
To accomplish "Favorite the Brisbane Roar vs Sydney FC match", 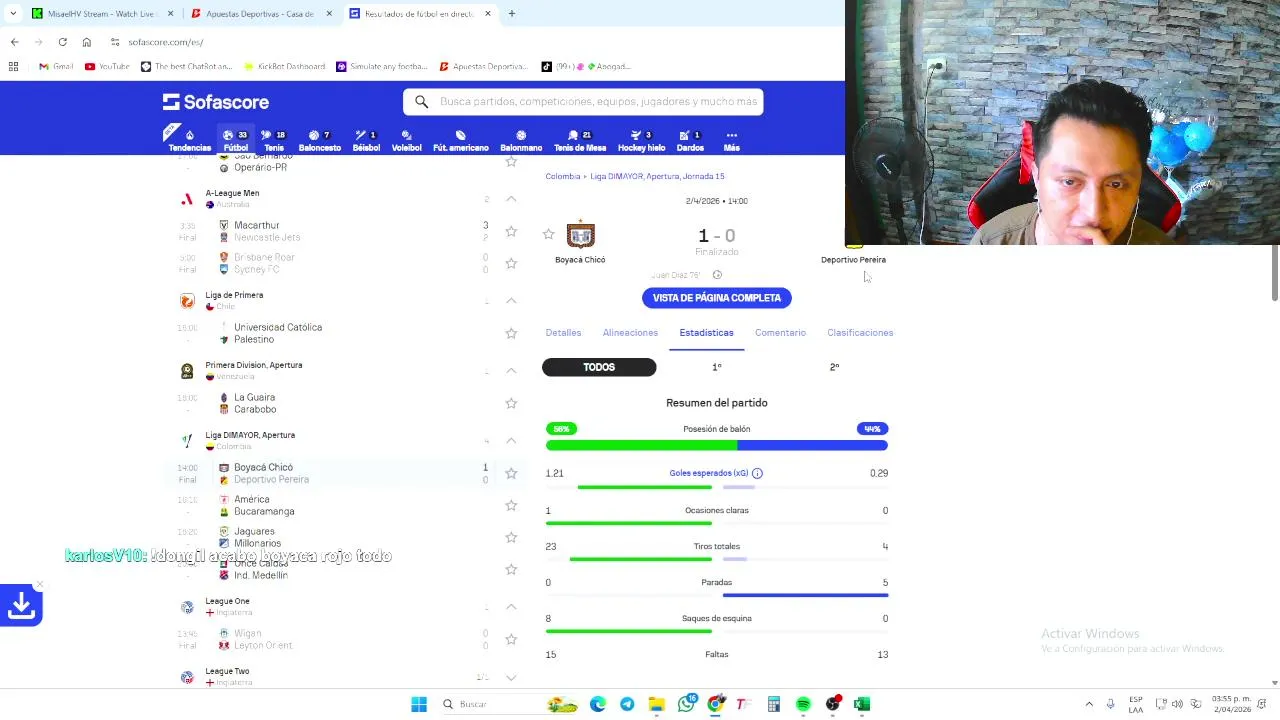I will [x=511, y=263].
